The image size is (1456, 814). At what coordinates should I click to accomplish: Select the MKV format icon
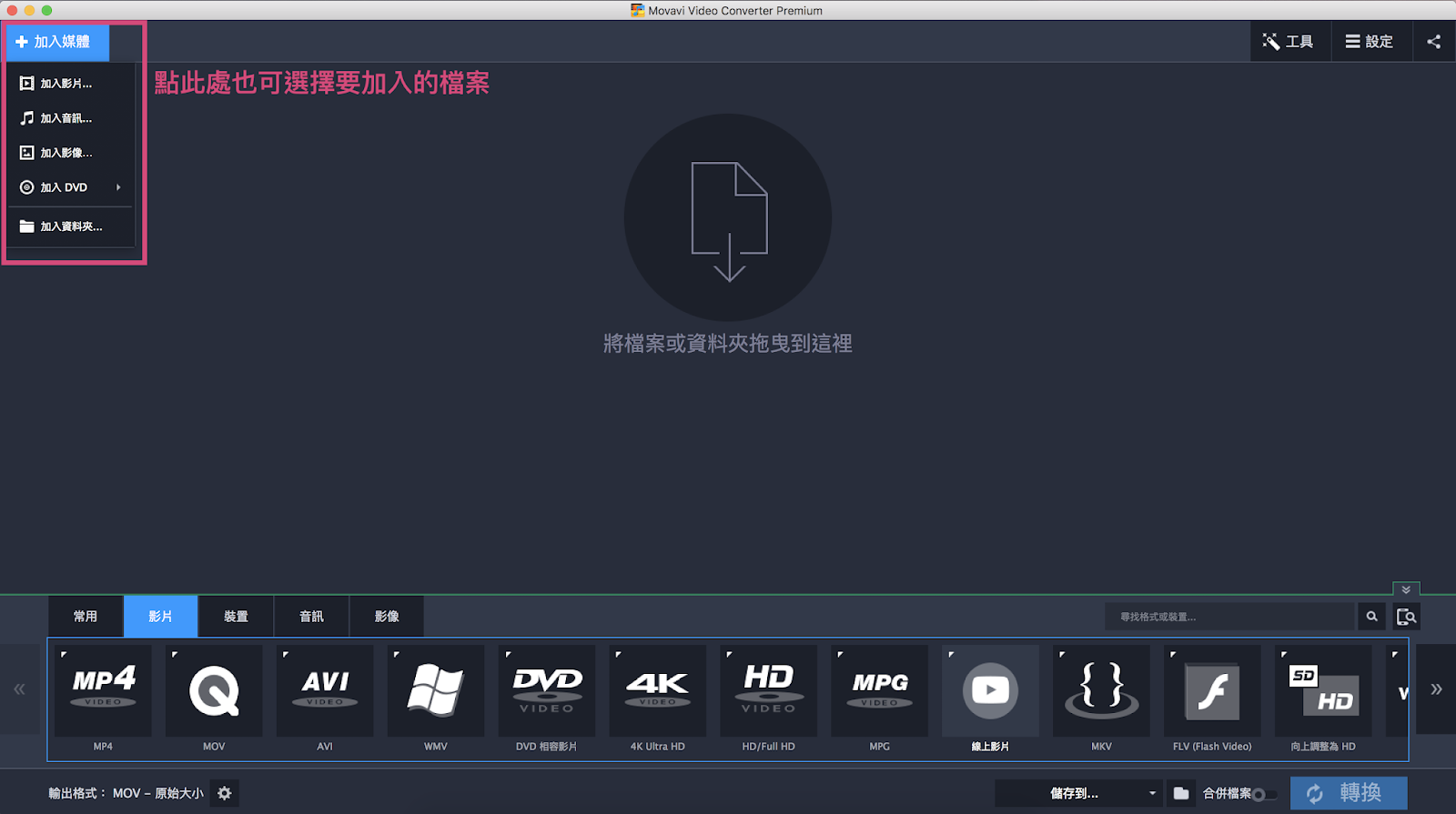click(x=1102, y=691)
